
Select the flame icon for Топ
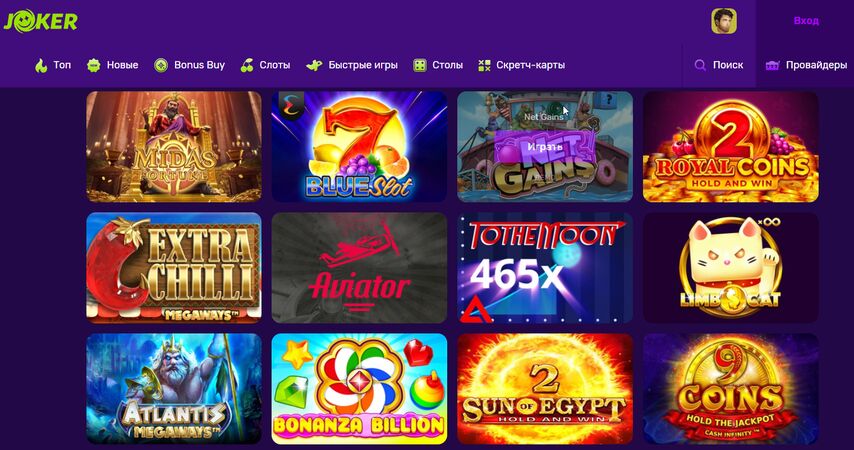41,65
